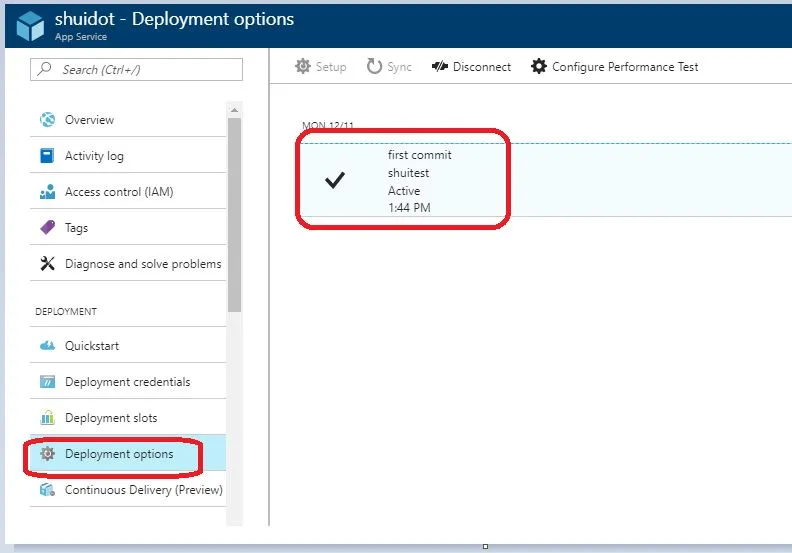Image resolution: width=792 pixels, height=553 pixels.
Task: Click the Overview globe icon
Action: tap(47, 120)
